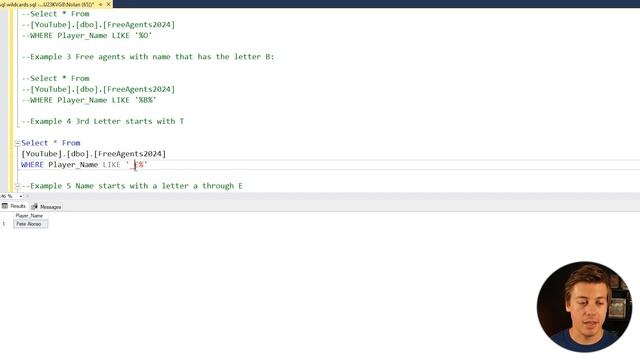The width and height of the screenshot is (640, 360).
Task: Collapse the 'Select * From' query block
Action: (x=18, y=143)
